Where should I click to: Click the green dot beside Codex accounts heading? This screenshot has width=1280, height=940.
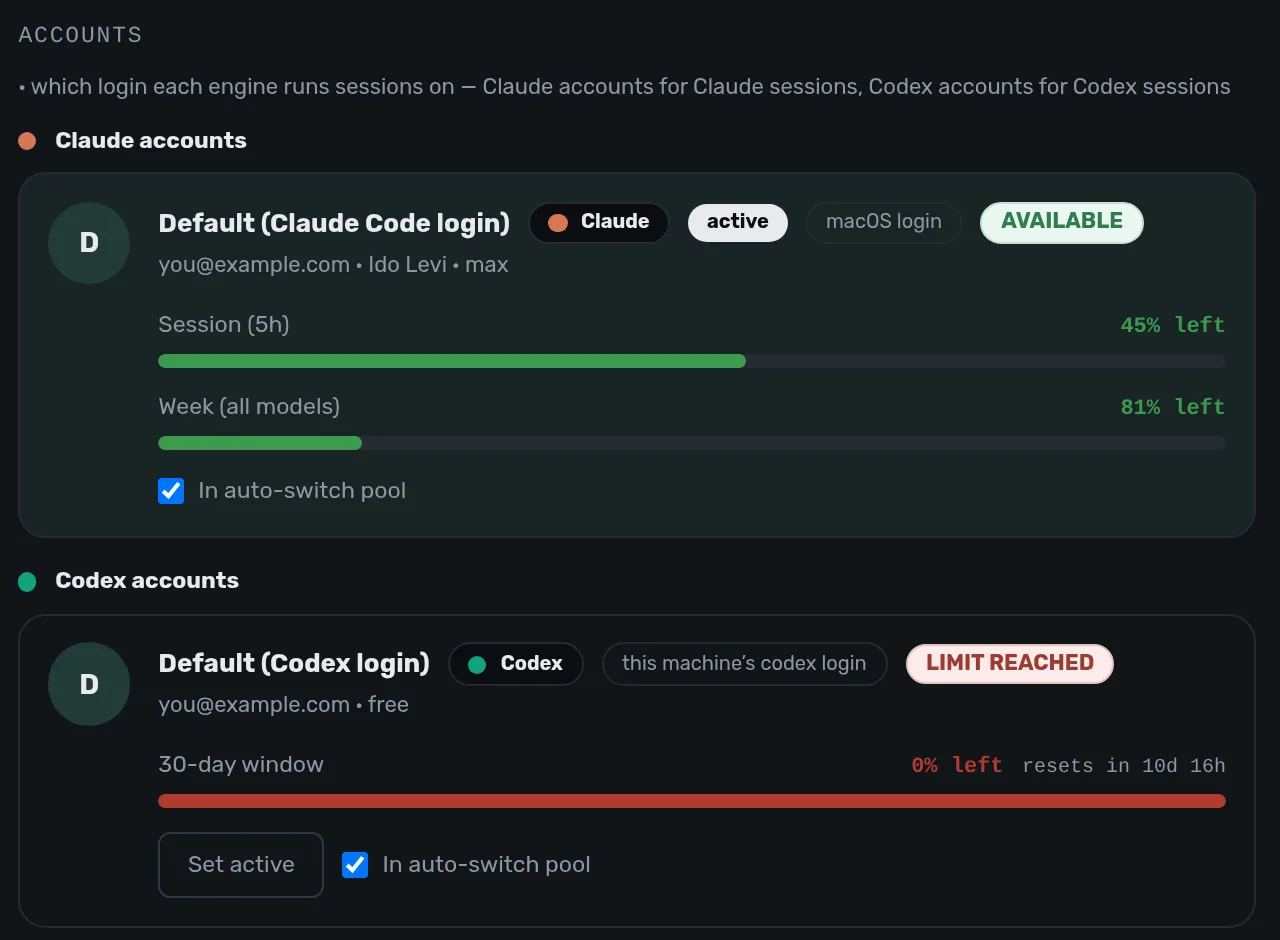[x=27, y=581]
